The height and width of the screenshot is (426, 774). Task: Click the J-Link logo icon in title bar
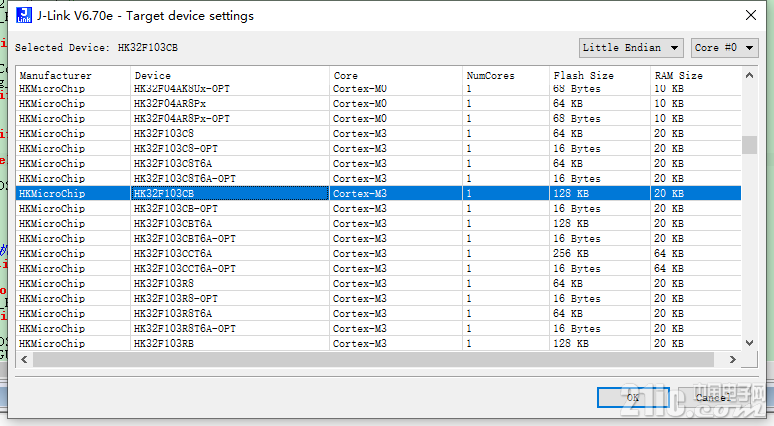point(24,15)
